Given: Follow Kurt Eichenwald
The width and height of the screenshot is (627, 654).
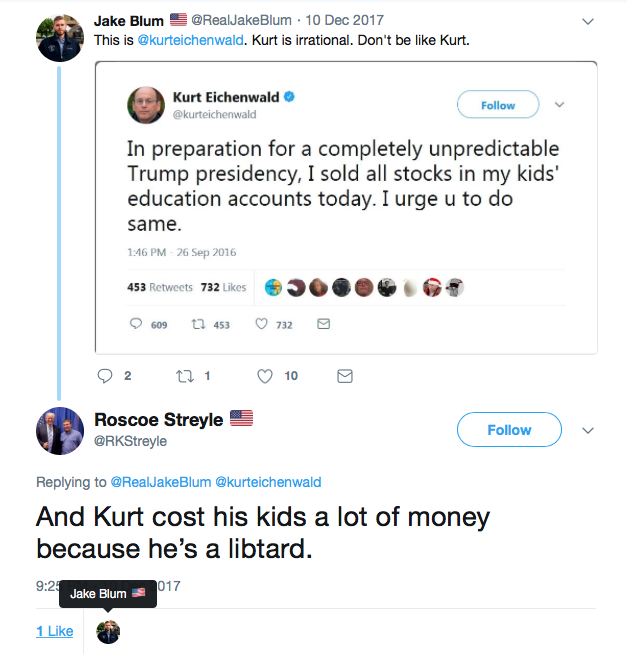Looking at the screenshot, I should pyautogui.click(x=498, y=105).
